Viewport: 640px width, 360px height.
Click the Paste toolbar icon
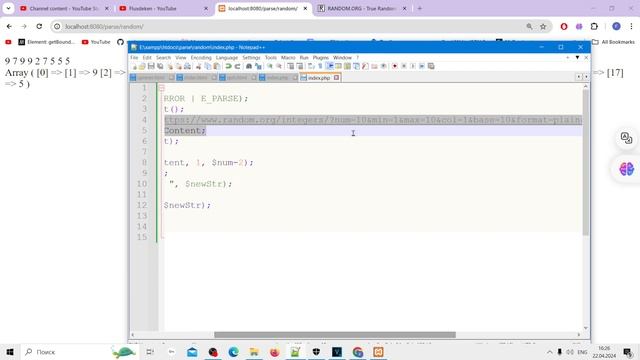pos(217,66)
